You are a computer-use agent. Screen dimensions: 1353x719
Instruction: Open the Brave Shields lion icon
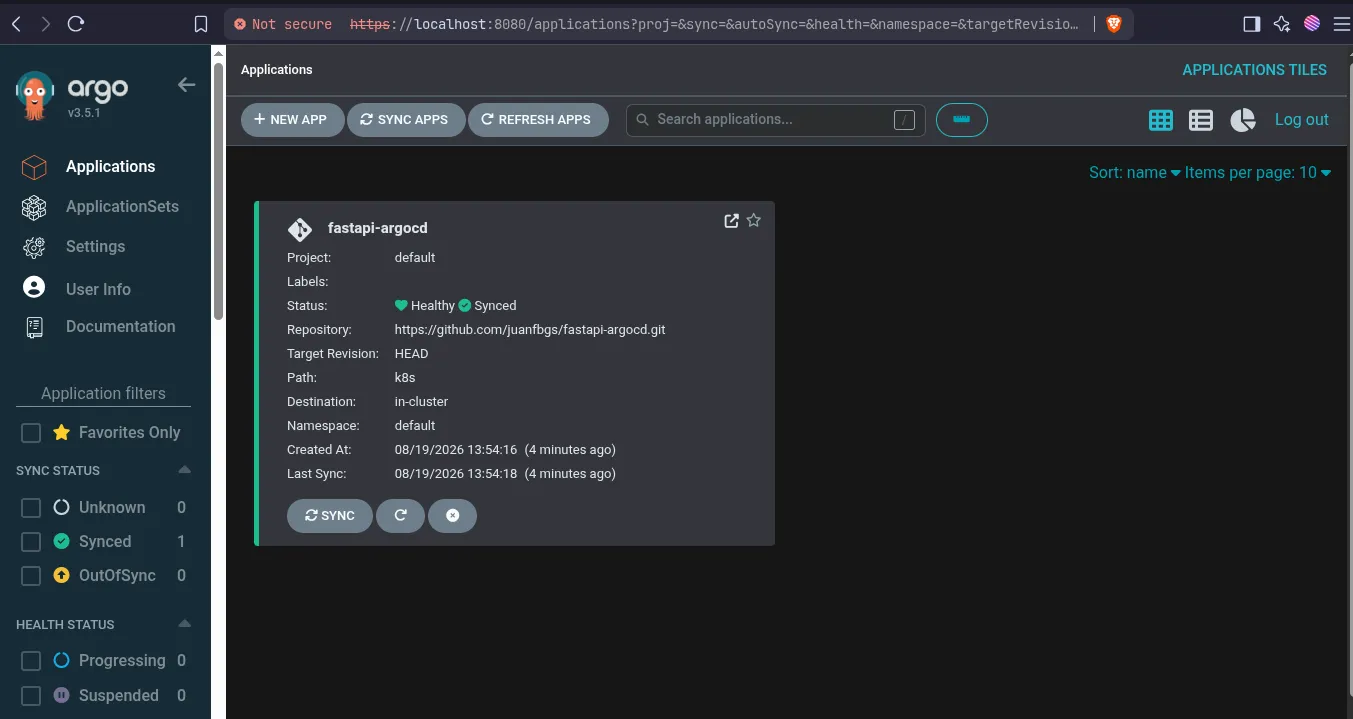tap(1114, 24)
